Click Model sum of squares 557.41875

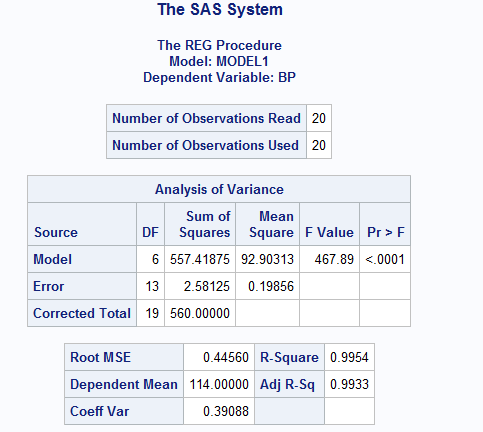(200, 259)
